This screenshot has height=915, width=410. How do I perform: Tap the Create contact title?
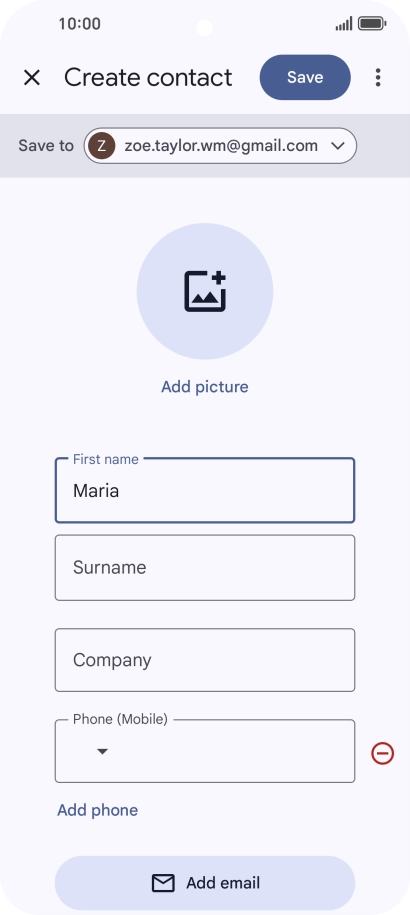(x=148, y=78)
